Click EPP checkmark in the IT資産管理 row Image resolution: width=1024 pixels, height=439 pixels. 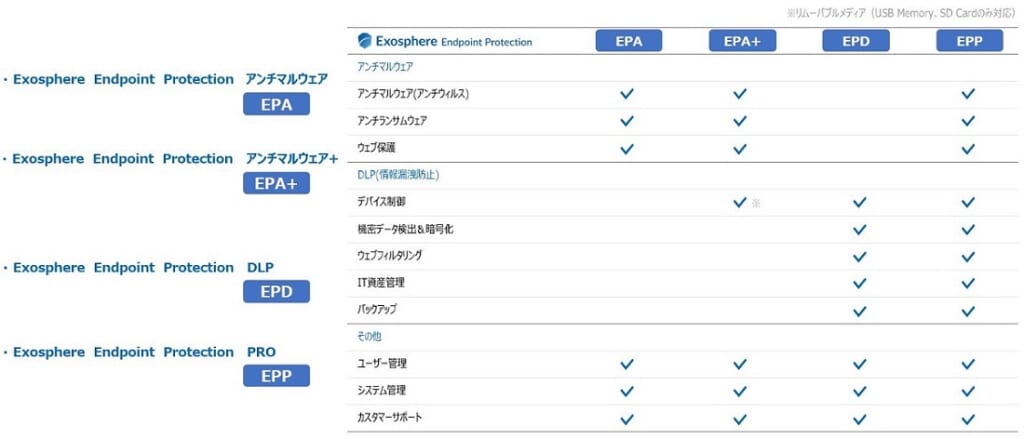point(968,283)
